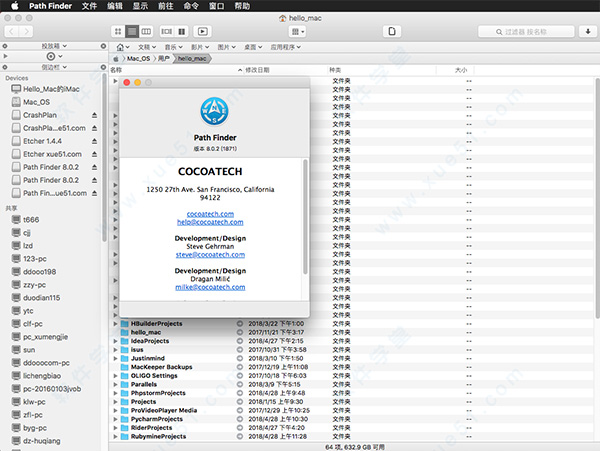This screenshot has height=451, width=600.
Task: Open the 文稿 favorites dropdown
Action: (147, 47)
